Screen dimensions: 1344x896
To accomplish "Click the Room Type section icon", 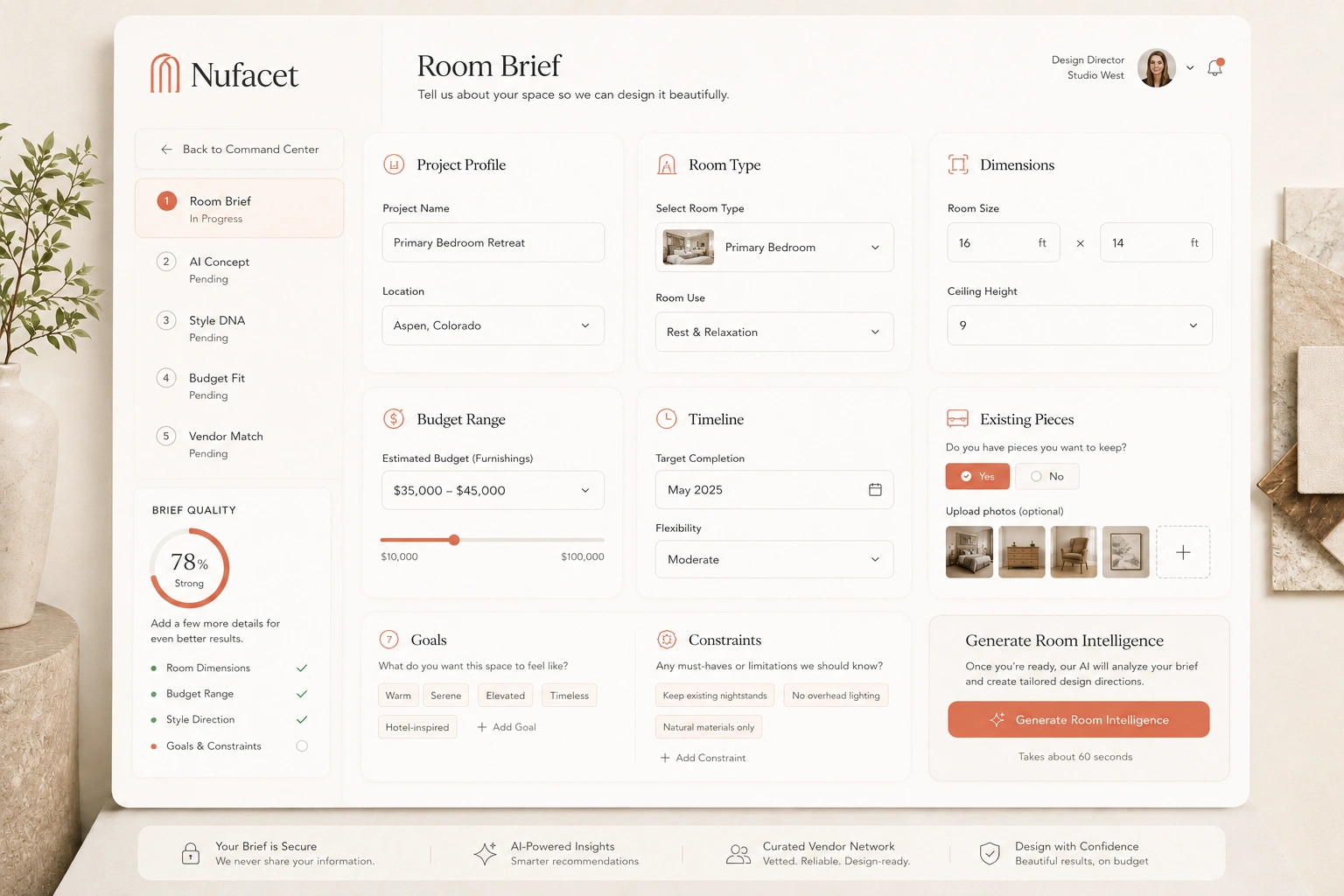I will coord(667,164).
